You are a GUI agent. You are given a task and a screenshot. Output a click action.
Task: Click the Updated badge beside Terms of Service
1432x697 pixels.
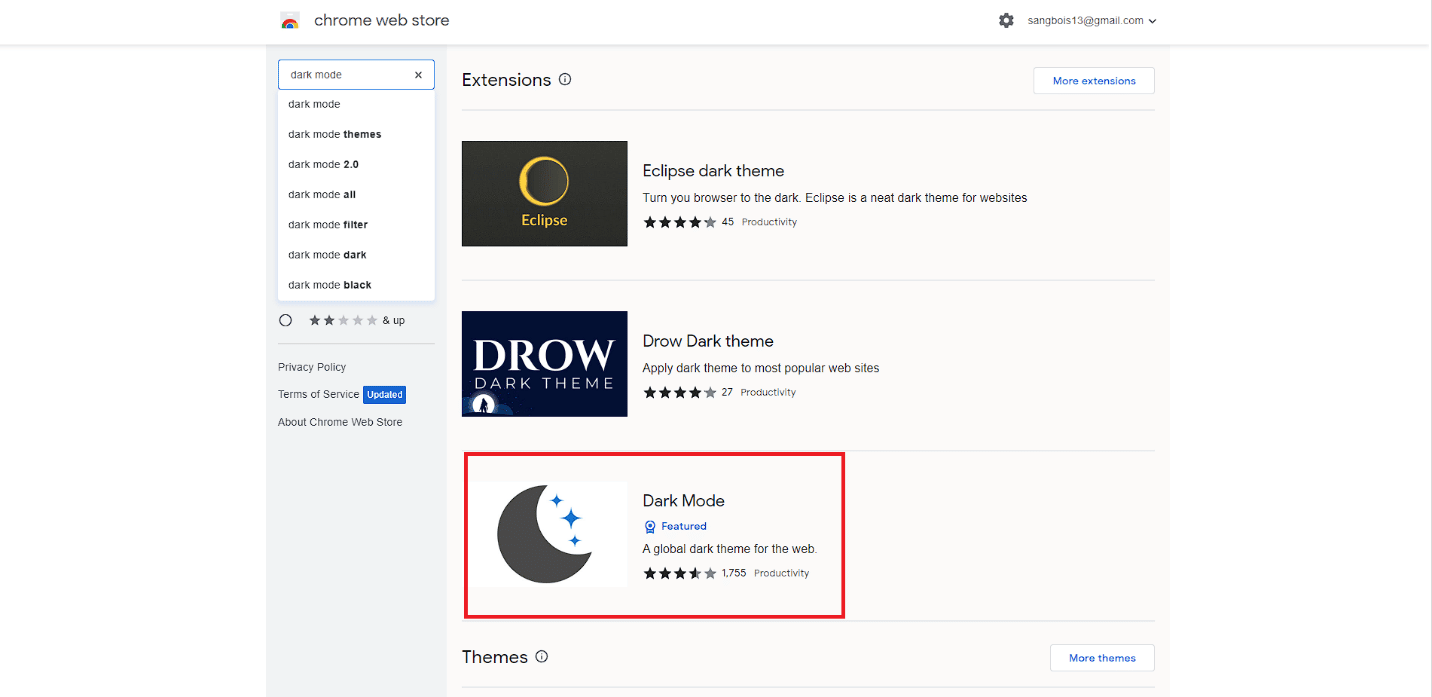pyautogui.click(x=384, y=394)
